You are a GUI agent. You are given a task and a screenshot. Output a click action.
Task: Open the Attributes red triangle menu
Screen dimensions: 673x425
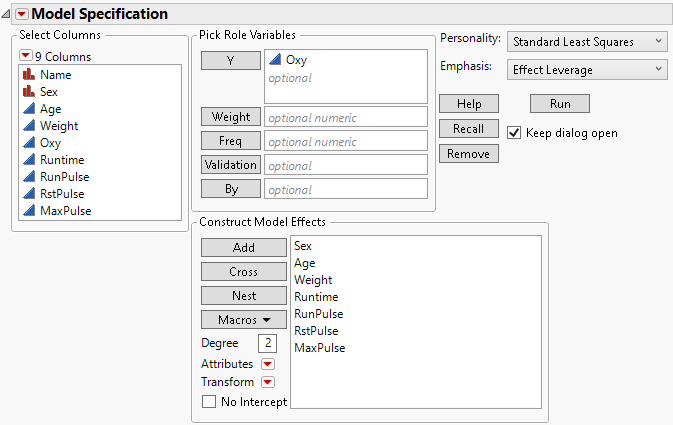pyautogui.click(x=267, y=364)
